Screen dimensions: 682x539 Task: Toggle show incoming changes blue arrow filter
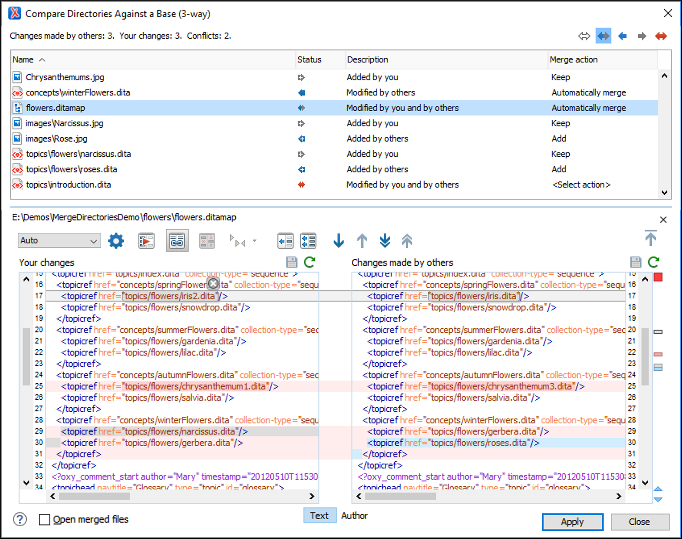click(622, 36)
